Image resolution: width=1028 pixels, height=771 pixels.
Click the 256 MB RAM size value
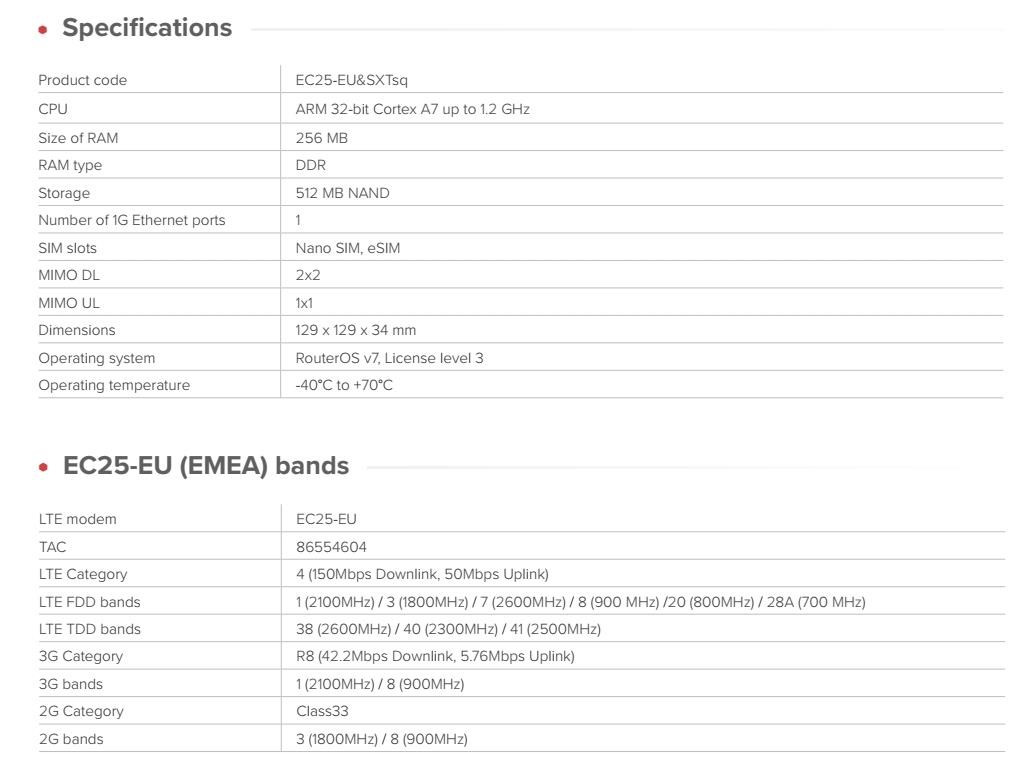tap(322, 138)
